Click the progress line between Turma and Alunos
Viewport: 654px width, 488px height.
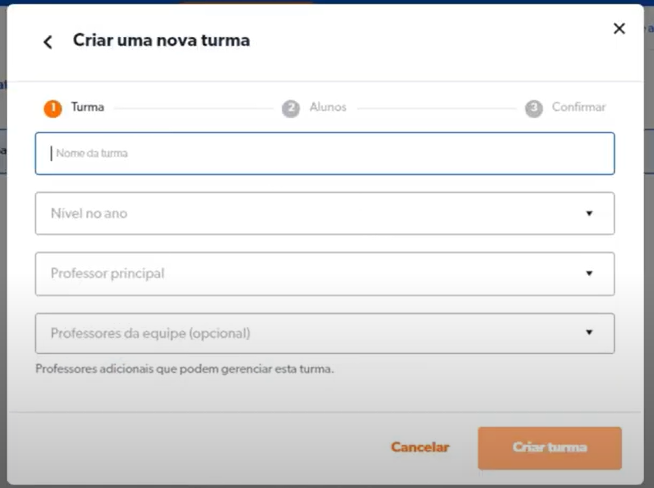pos(192,108)
